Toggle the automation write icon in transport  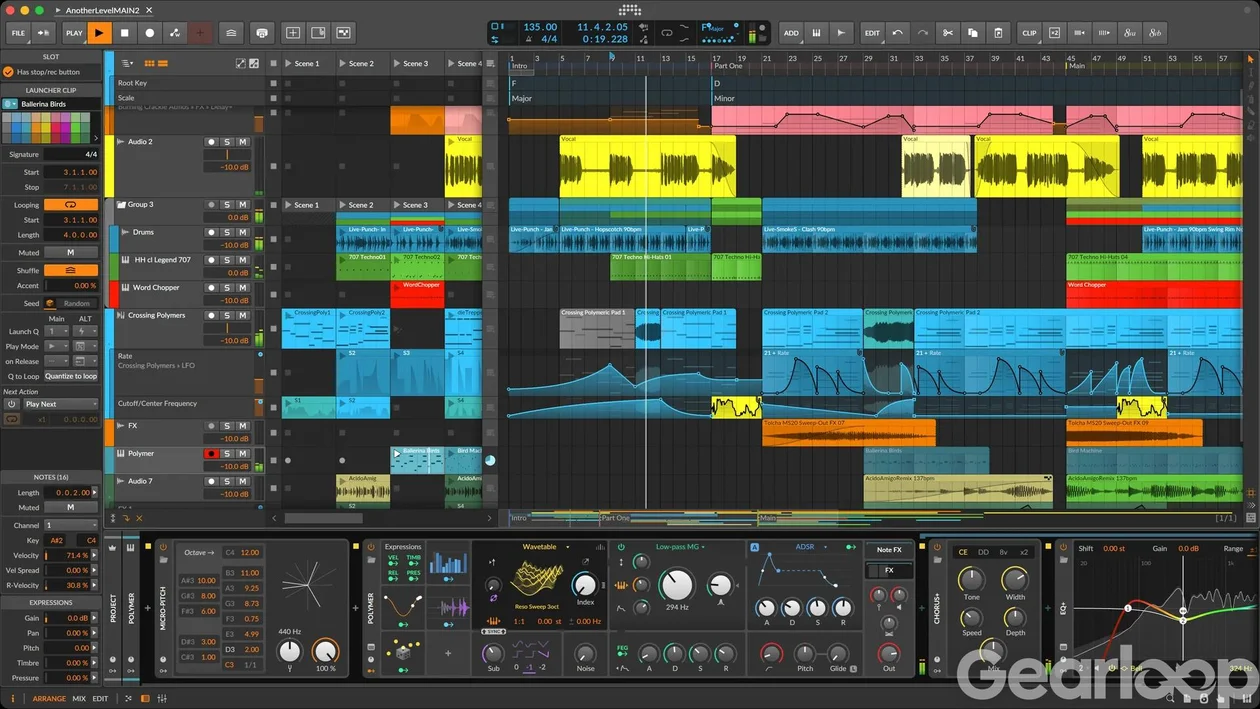(175, 33)
